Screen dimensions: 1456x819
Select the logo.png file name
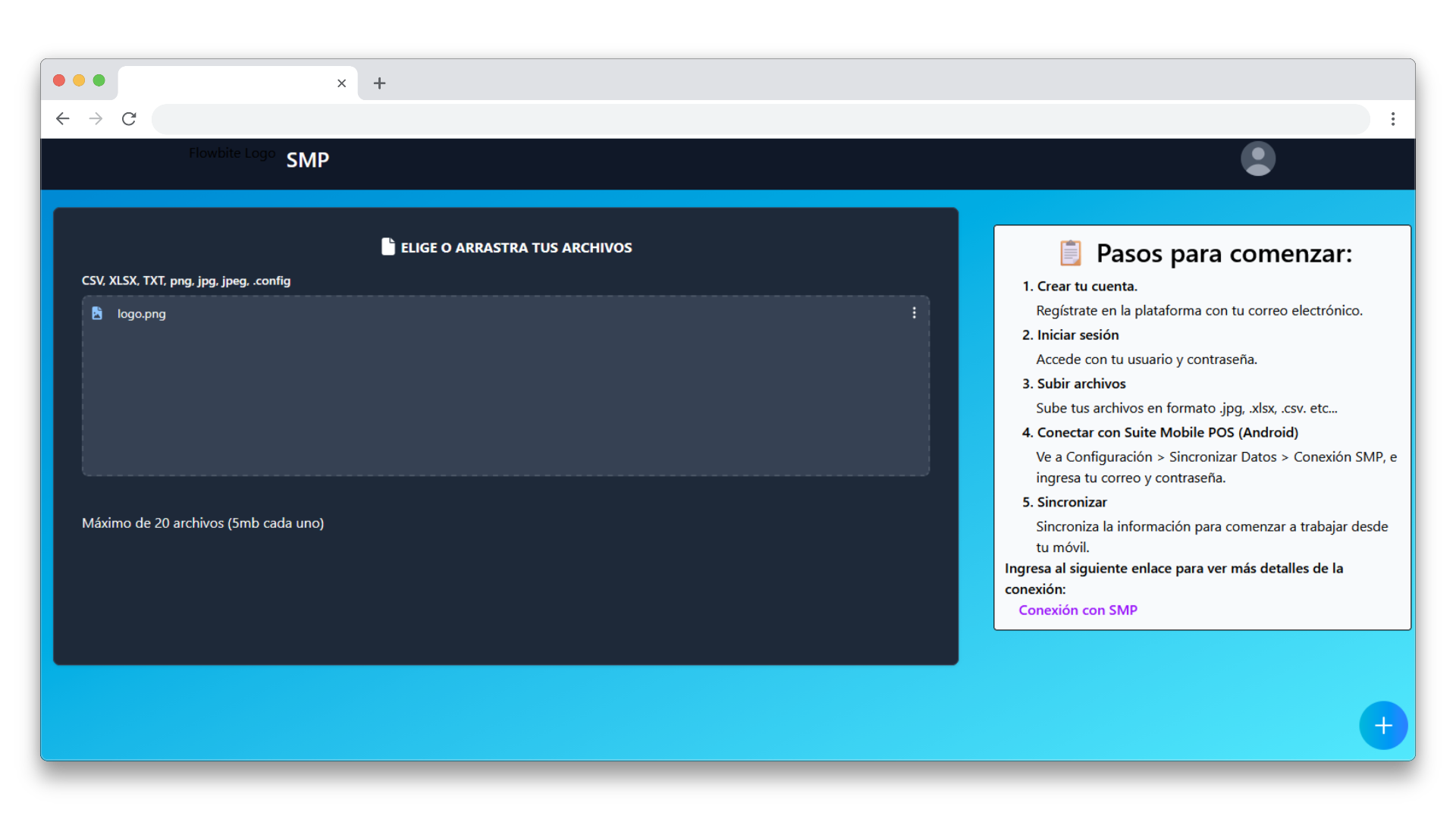pyautogui.click(x=141, y=314)
